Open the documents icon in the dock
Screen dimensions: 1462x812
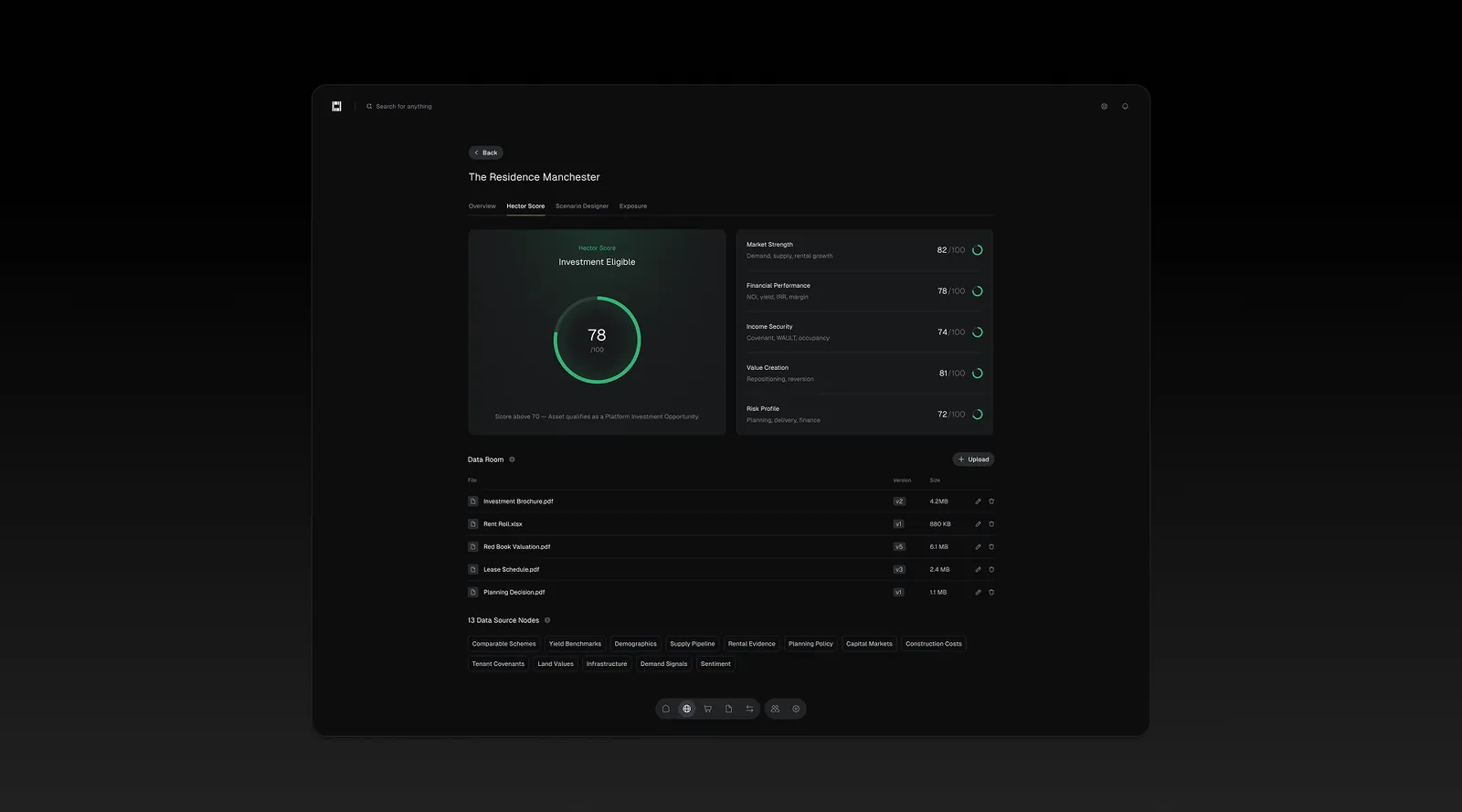pyautogui.click(x=728, y=709)
